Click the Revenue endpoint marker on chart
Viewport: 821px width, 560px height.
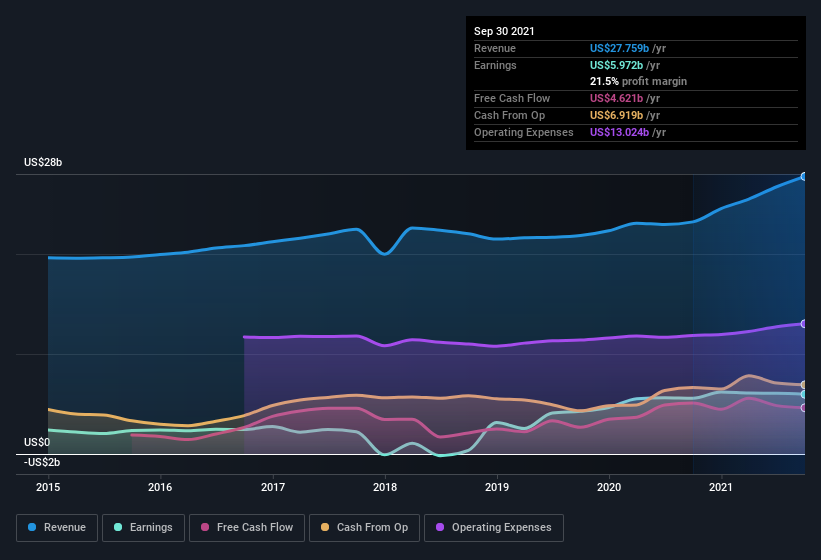tap(804, 177)
